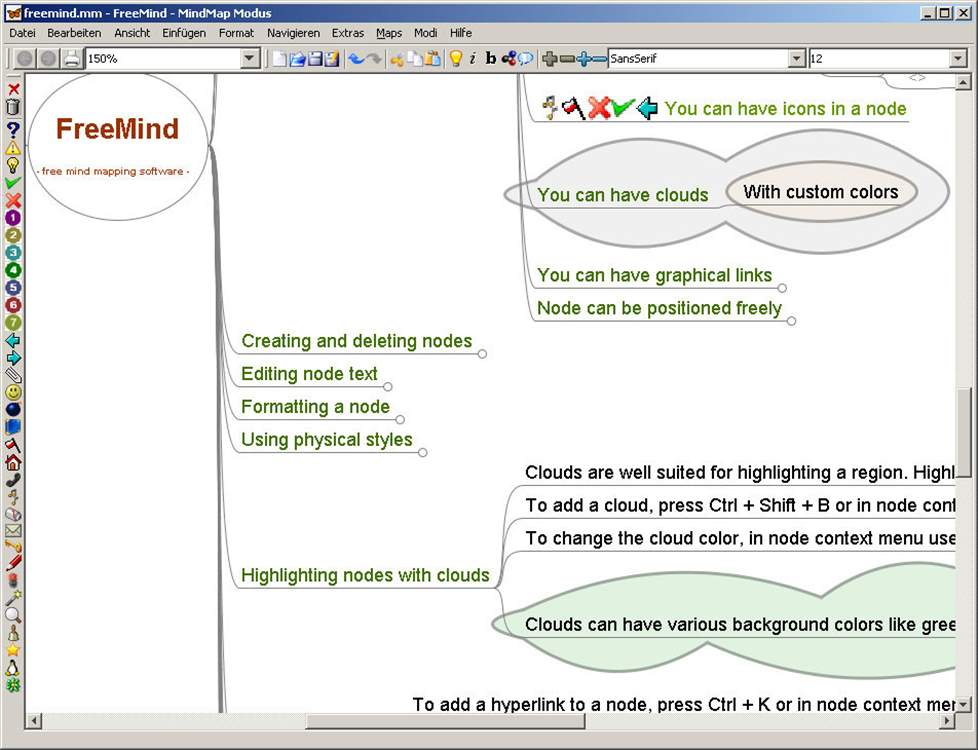Viewport: 978px width, 750px height.
Task: Select 'You can have icons in a node' text
Action: tap(785, 109)
